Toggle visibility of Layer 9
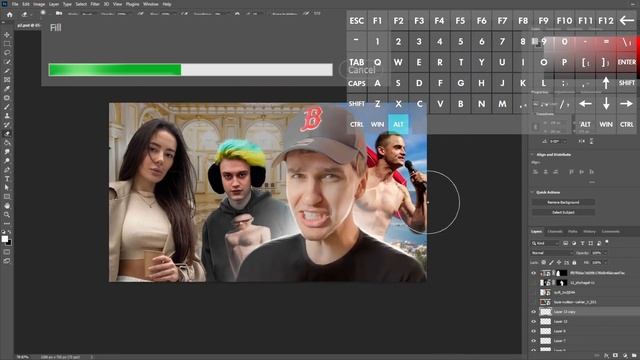Image resolution: width=640 pixels, height=360 pixels. click(533, 331)
